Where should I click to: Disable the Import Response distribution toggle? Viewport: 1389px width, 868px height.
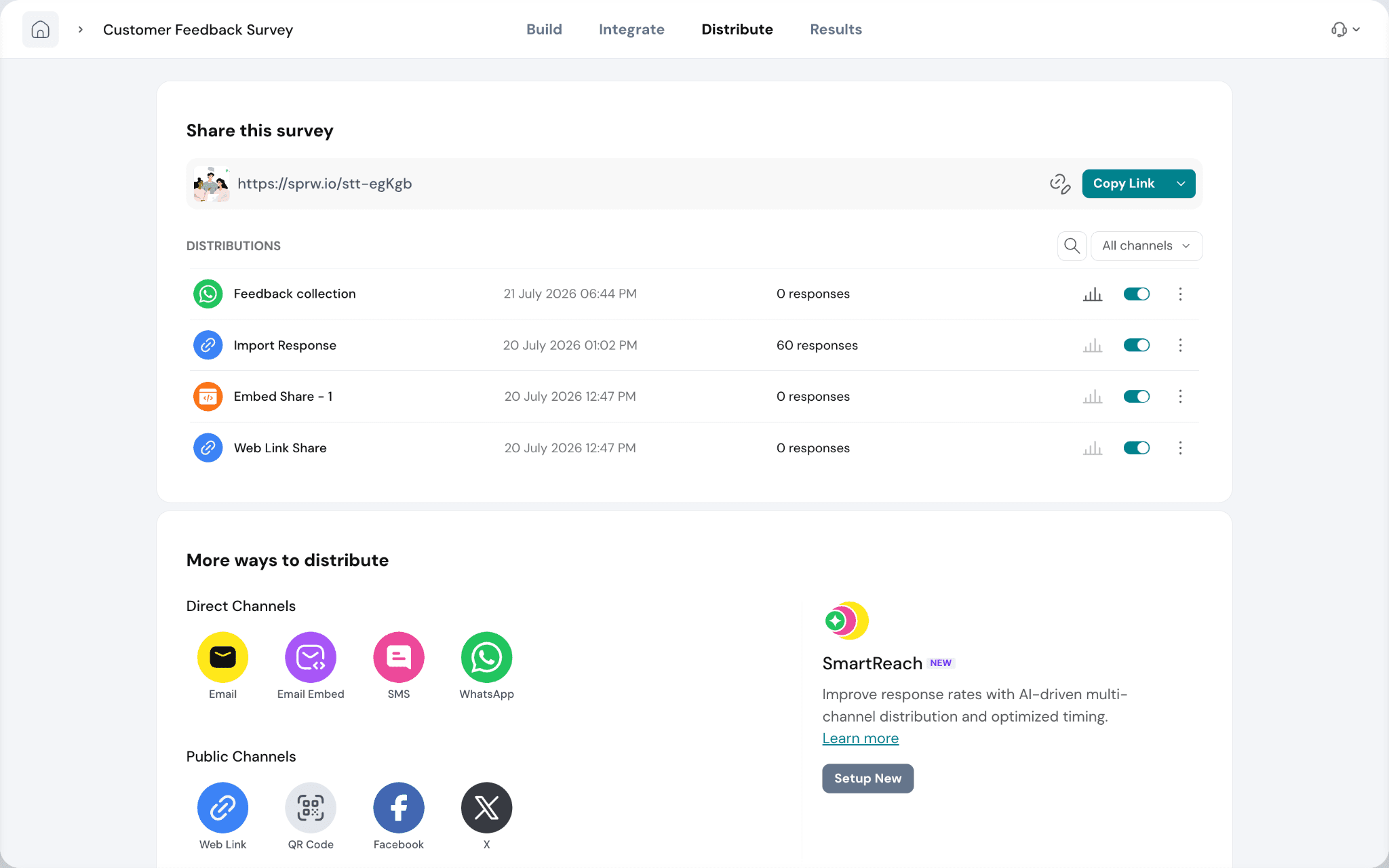coord(1137,345)
